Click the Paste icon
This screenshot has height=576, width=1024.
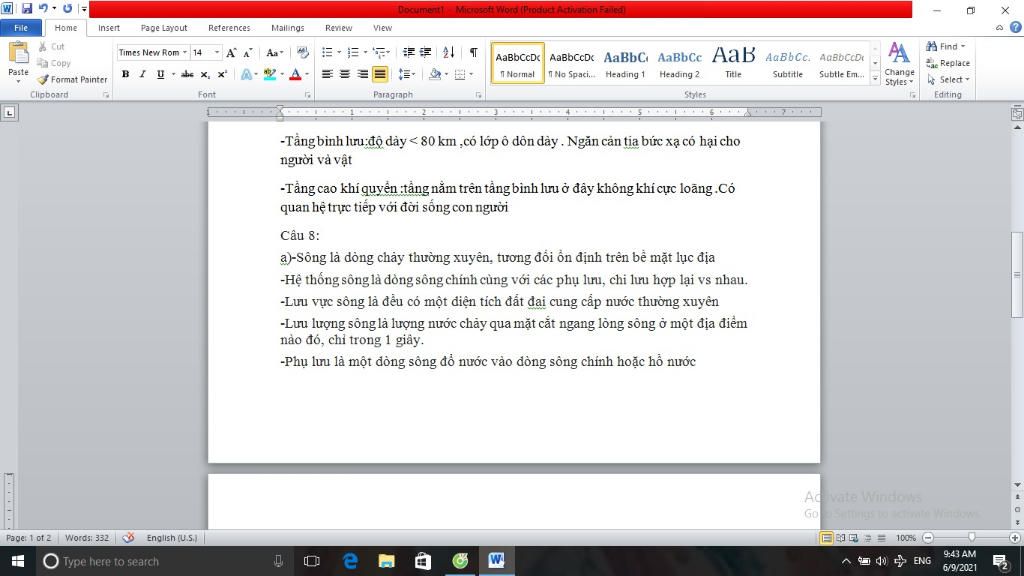point(18,54)
